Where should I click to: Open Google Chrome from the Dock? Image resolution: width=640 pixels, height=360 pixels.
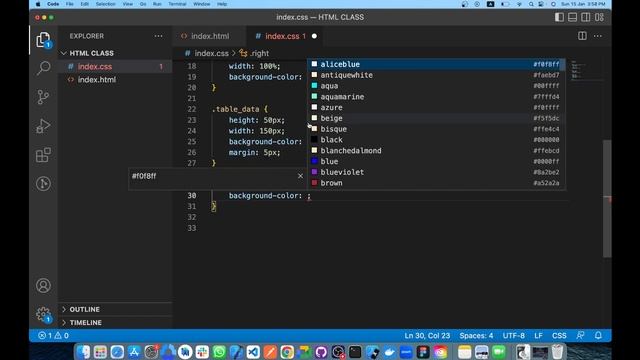point(287,352)
